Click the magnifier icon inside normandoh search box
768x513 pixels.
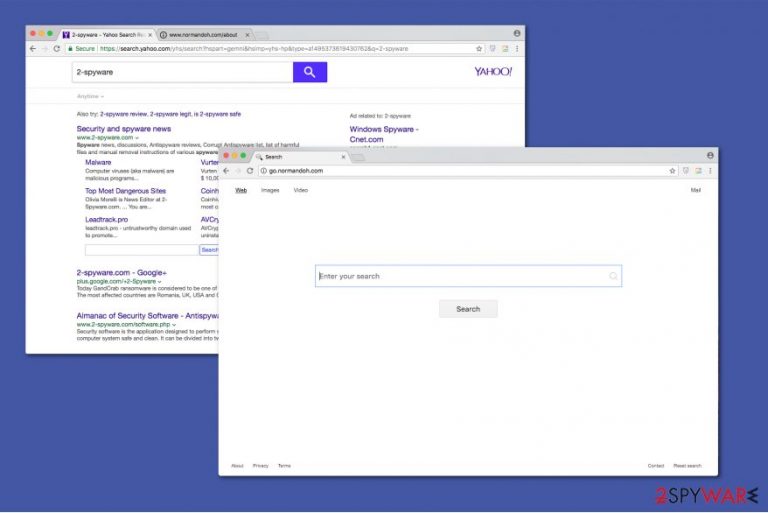click(613, 276)
